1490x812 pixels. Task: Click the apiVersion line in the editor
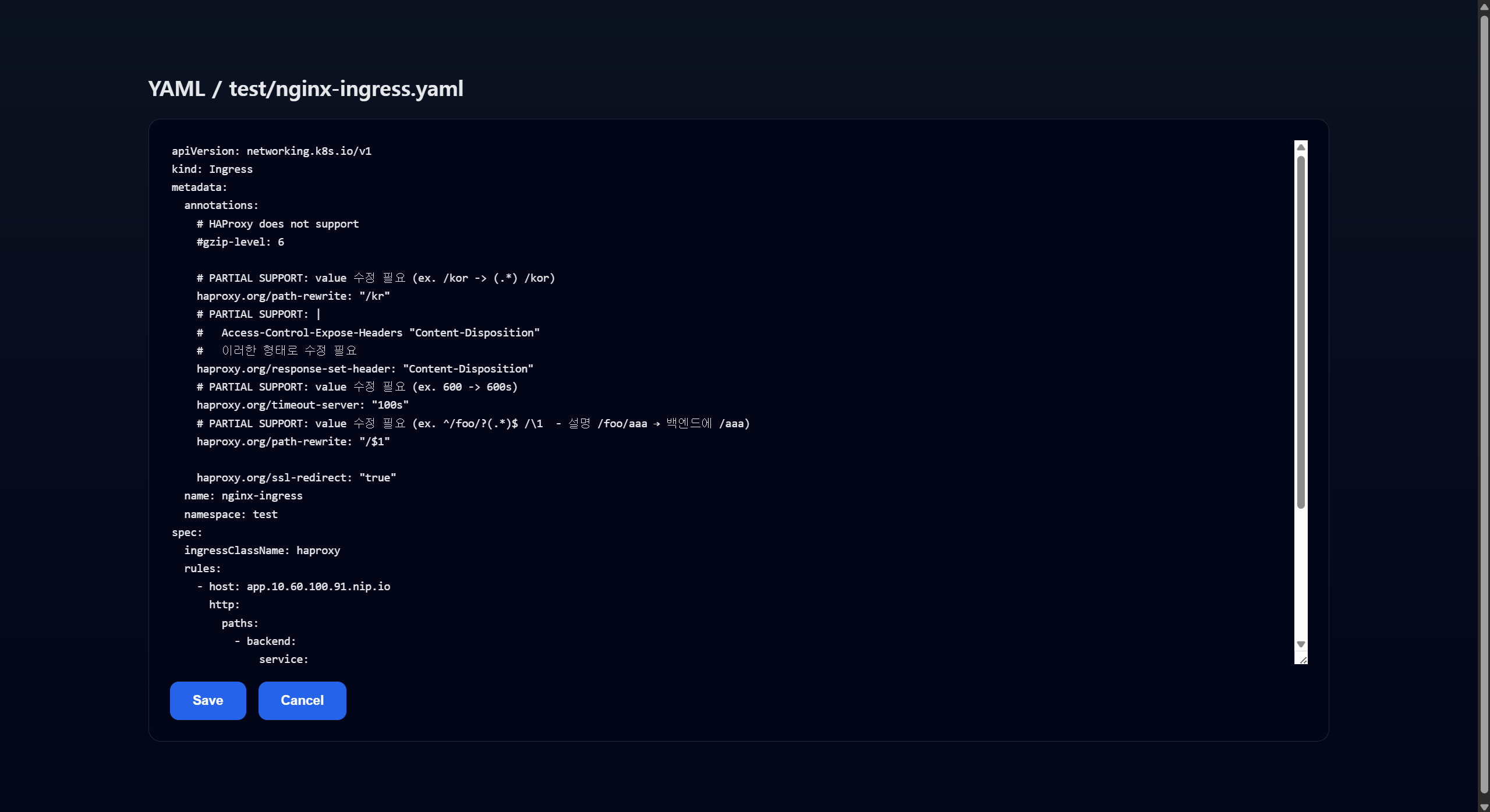tap(271, 151)
